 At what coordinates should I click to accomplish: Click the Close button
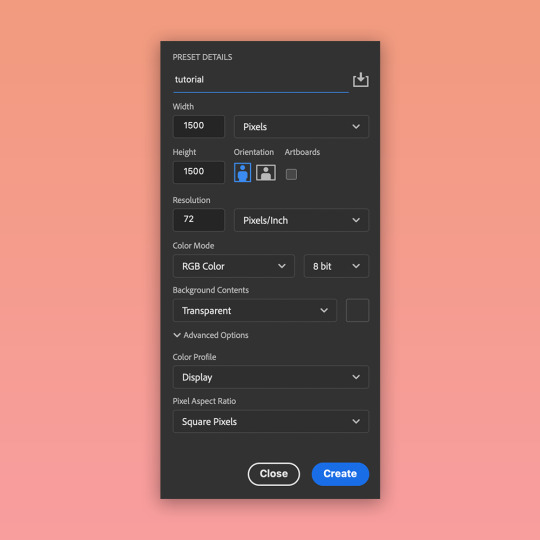point(274,474)
